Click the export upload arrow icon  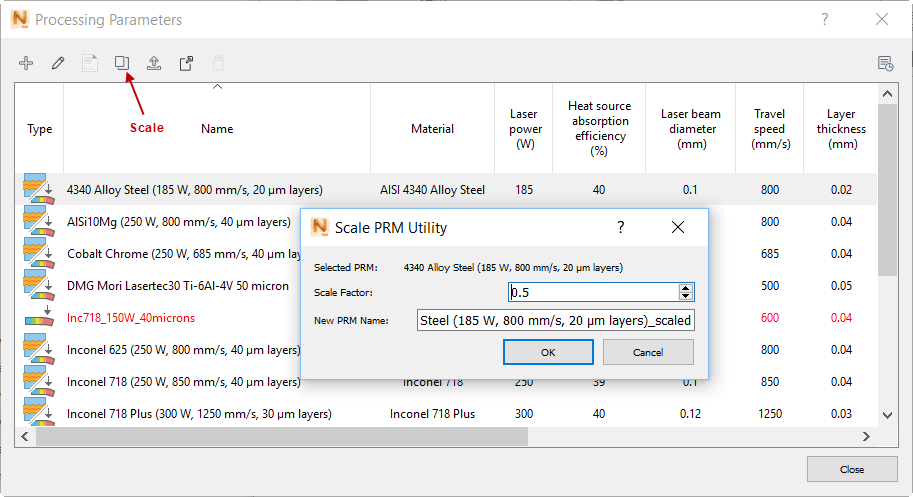[154, 63]
